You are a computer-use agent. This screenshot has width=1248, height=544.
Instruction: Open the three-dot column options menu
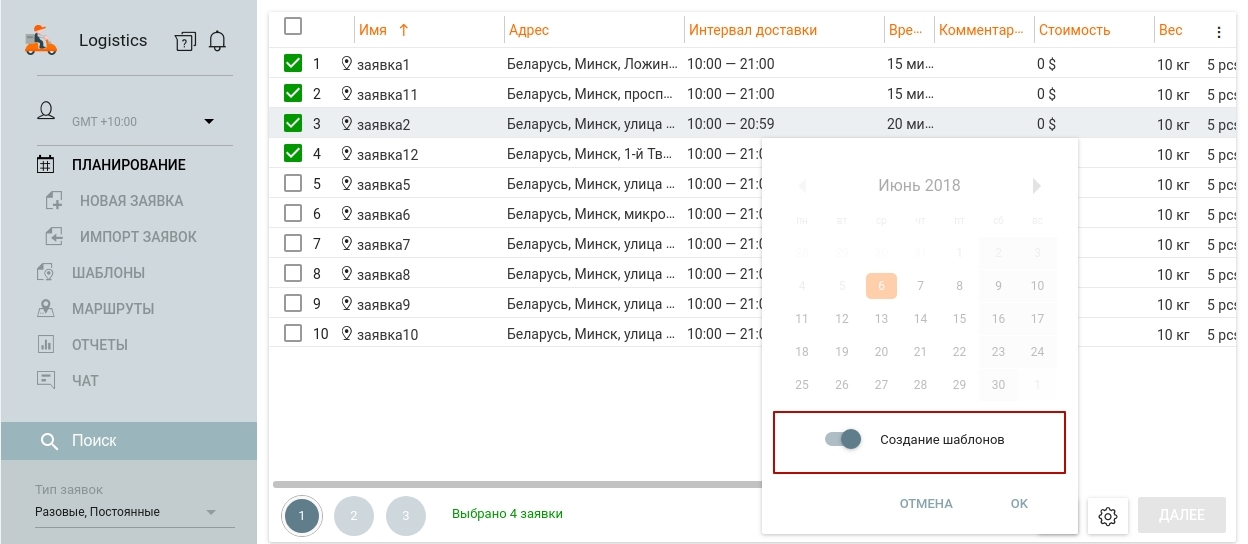click(x=1218, y=32)
